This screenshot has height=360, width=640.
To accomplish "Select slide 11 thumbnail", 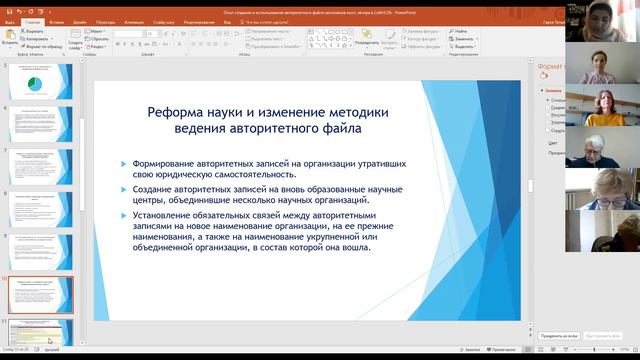I will tap(40, 333).
